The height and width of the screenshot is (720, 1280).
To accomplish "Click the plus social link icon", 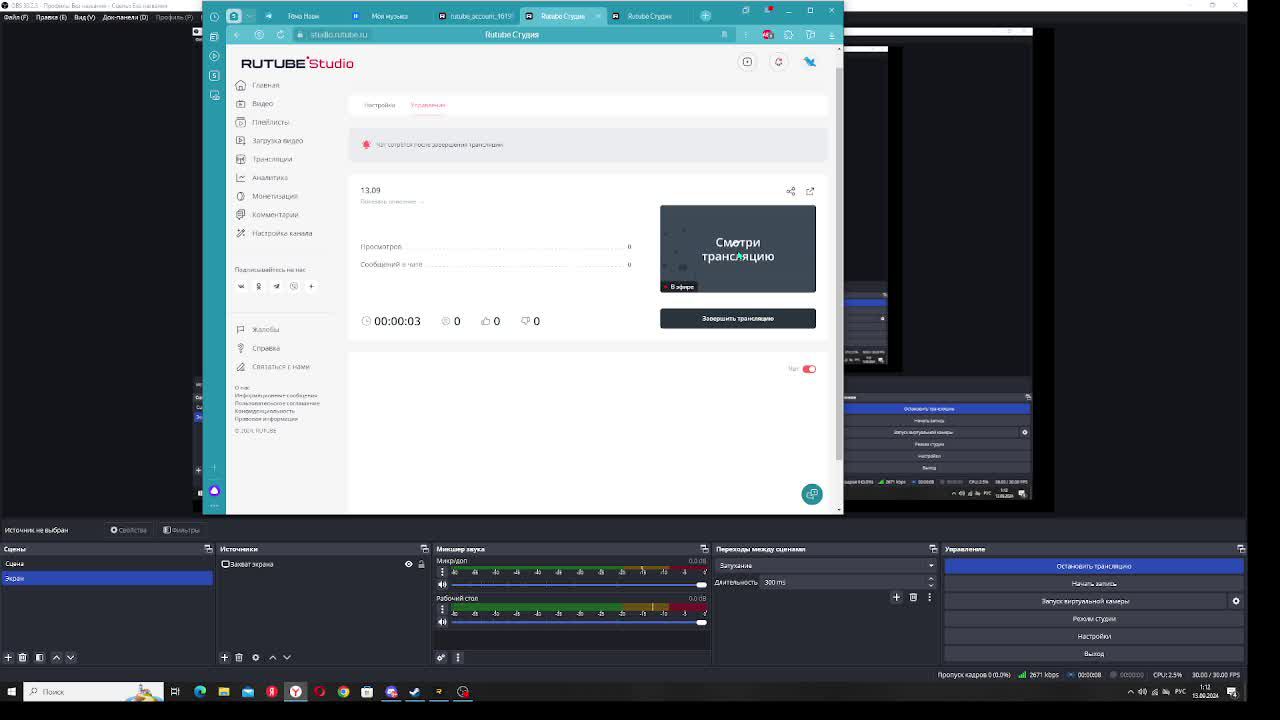I will [x=311, y=286].
